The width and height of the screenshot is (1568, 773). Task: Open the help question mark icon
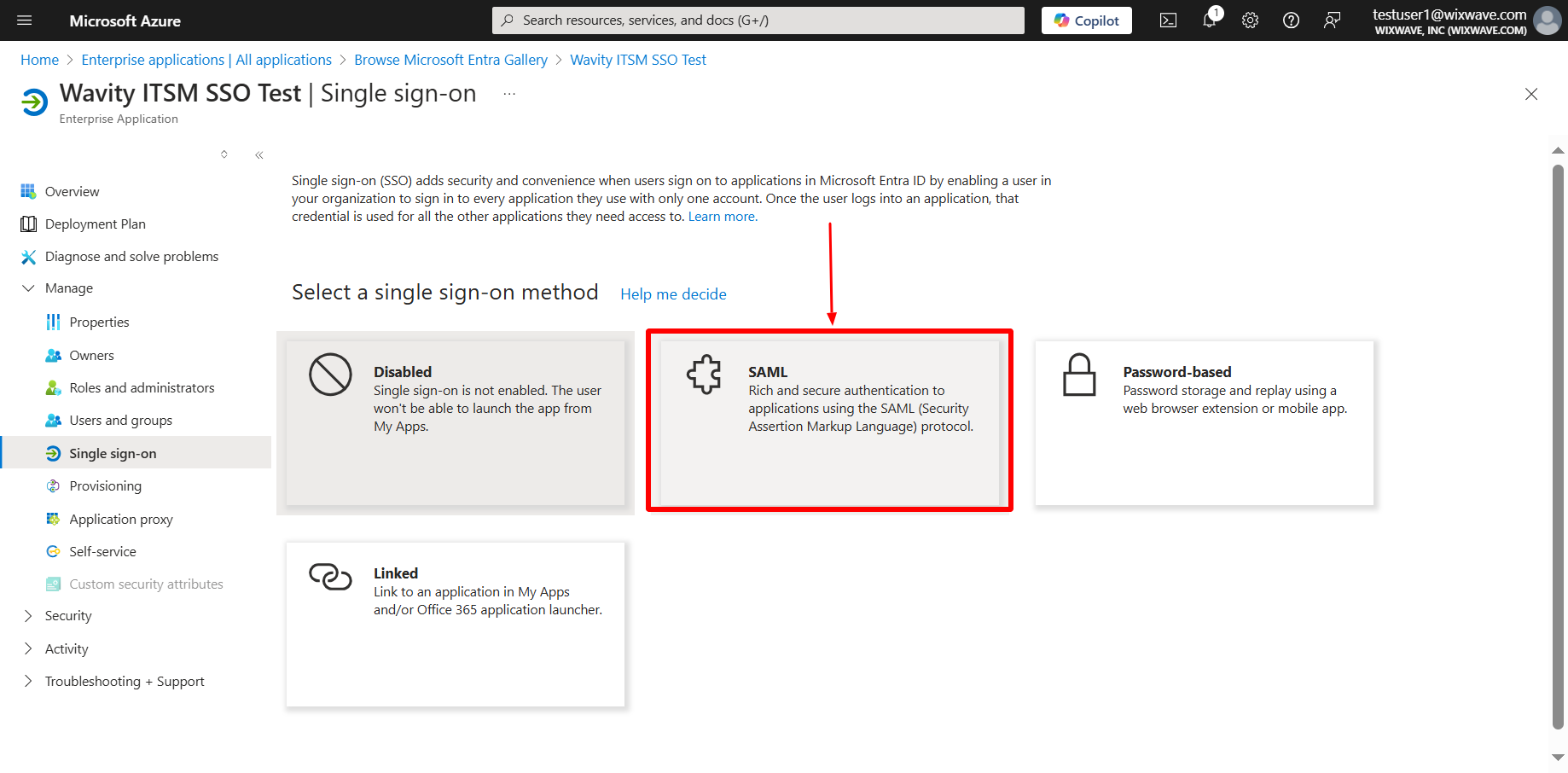pos(1291,20)
